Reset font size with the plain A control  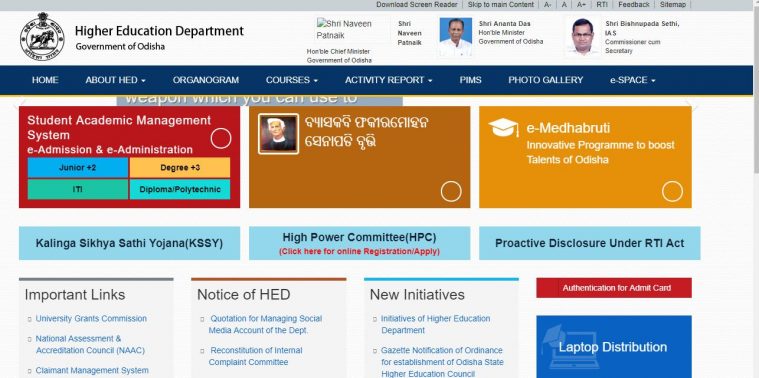coord(564,5)
